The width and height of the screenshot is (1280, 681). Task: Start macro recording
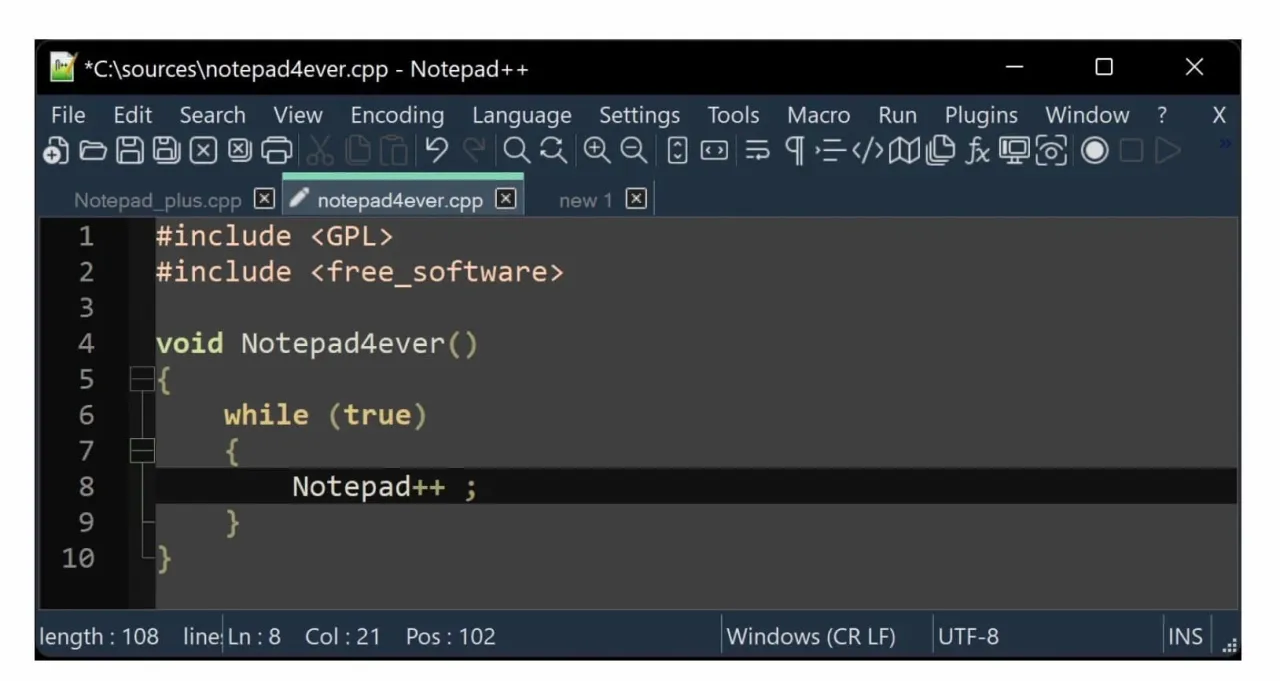[1094, 150]
